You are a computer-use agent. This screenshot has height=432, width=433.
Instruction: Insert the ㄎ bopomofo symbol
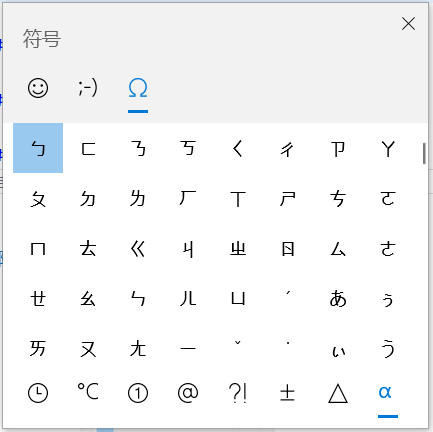tap(188, 148)
